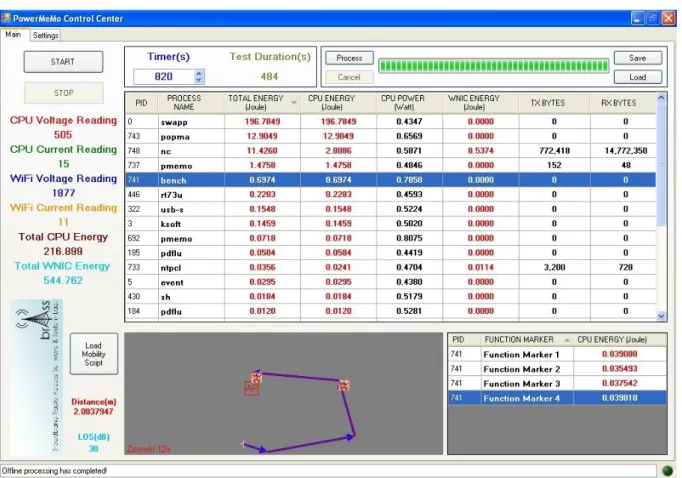The width and height of the screenshot is (682, 478).
Task: Click the START button
Action: coord(64,62)
